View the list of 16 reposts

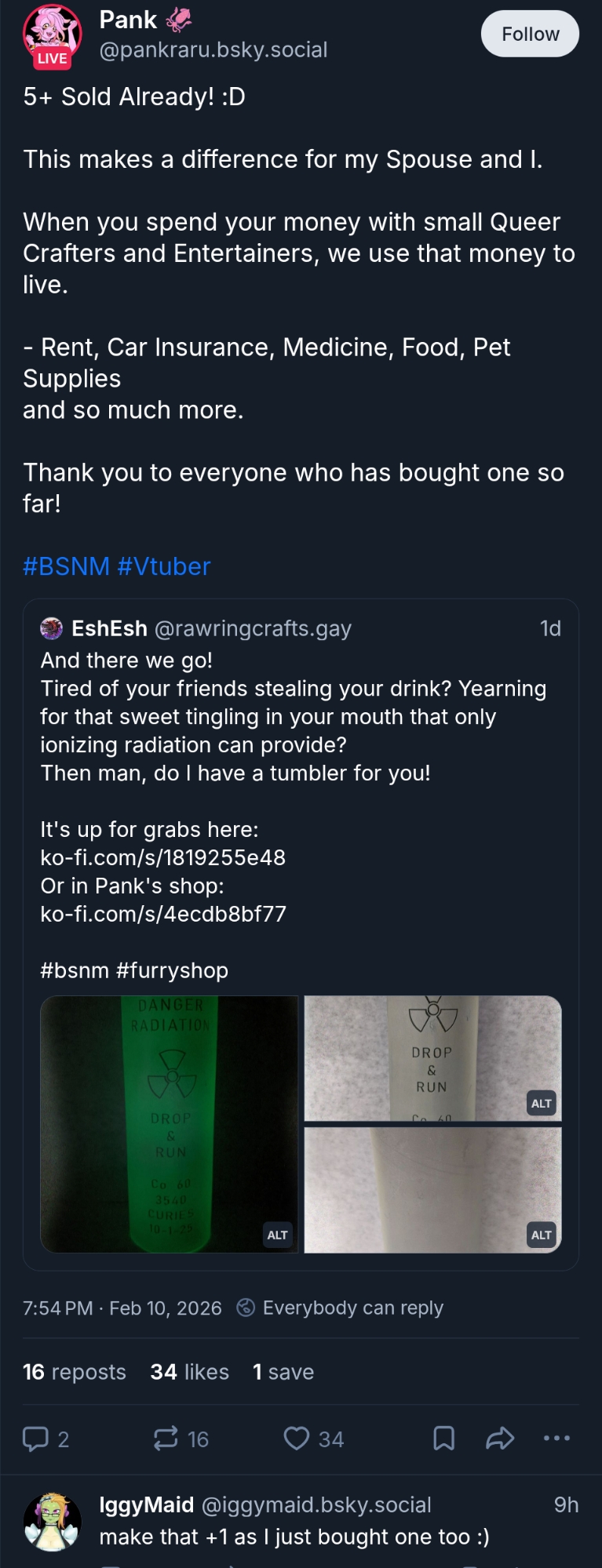(74, 1372)
